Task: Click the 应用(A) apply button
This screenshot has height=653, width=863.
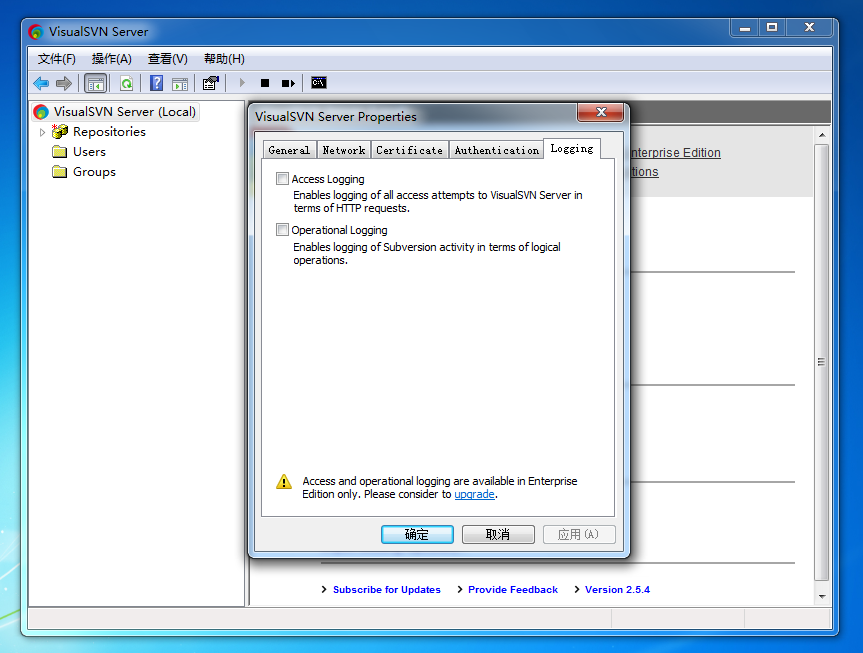Action: 579,534
